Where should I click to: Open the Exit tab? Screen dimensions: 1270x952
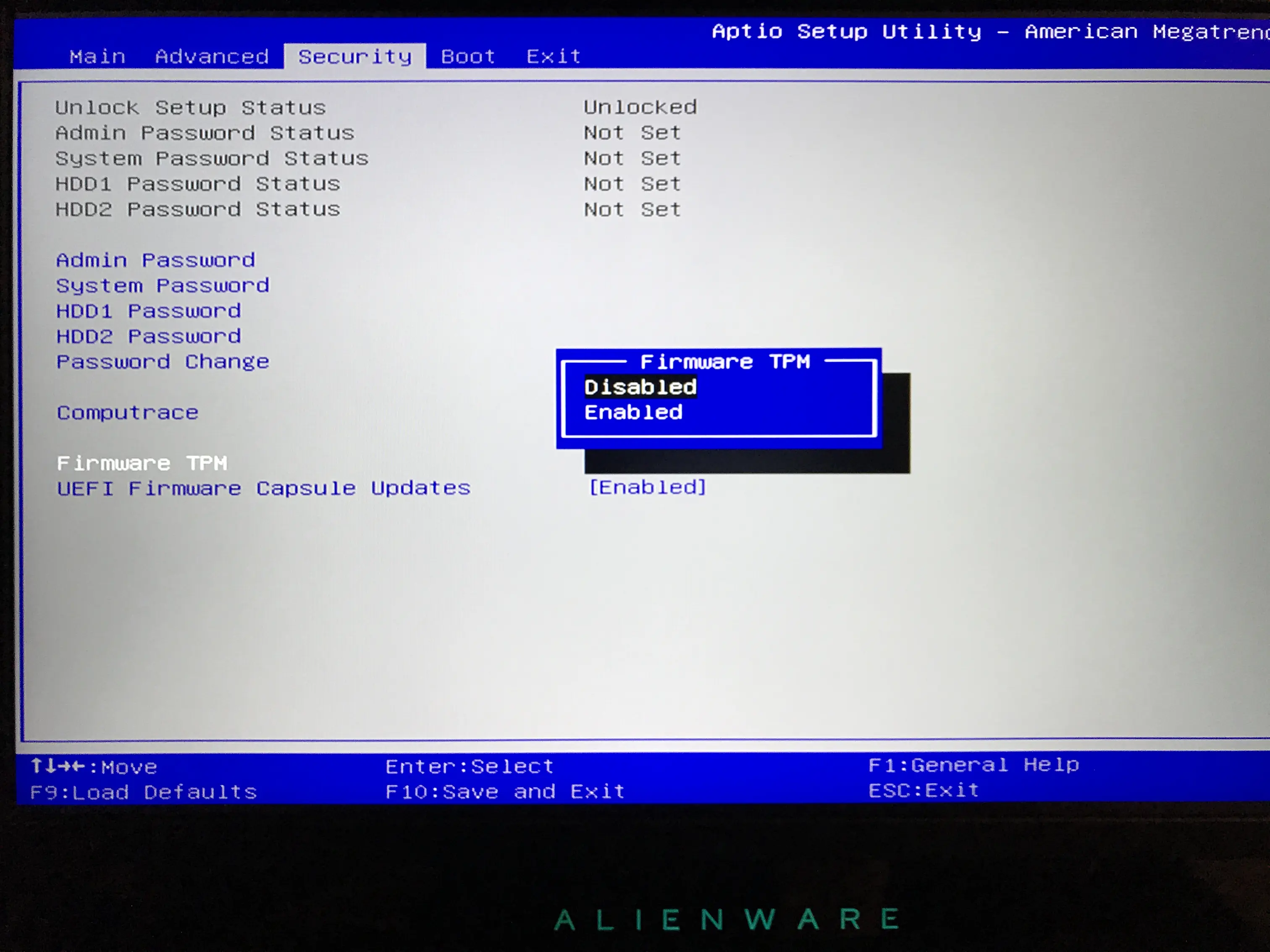tap(554, 56)
